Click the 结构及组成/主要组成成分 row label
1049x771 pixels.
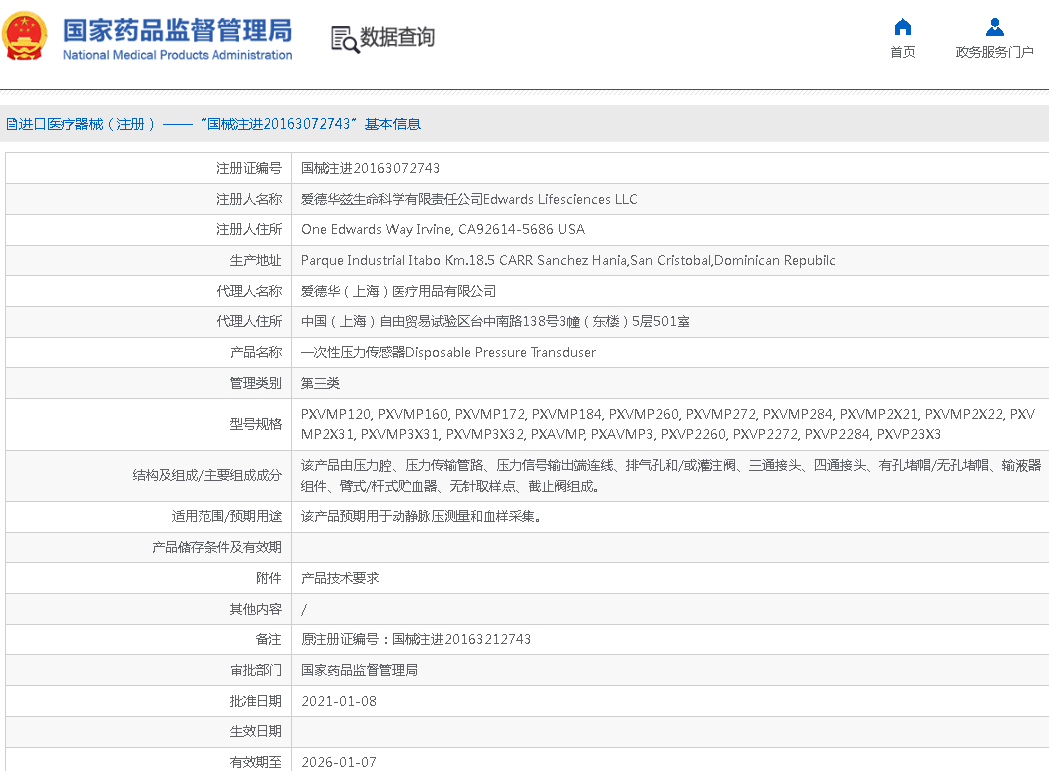[x=207, y=476]
